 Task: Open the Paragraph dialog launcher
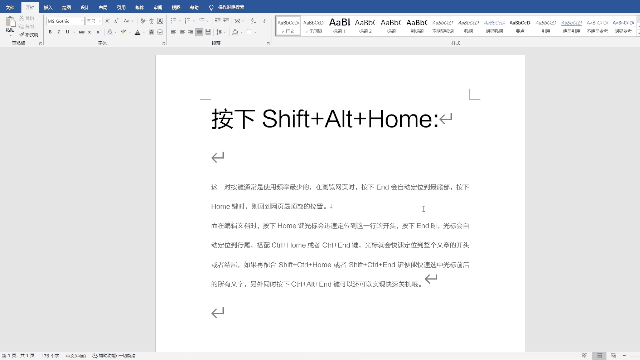(x=268, y=43)
